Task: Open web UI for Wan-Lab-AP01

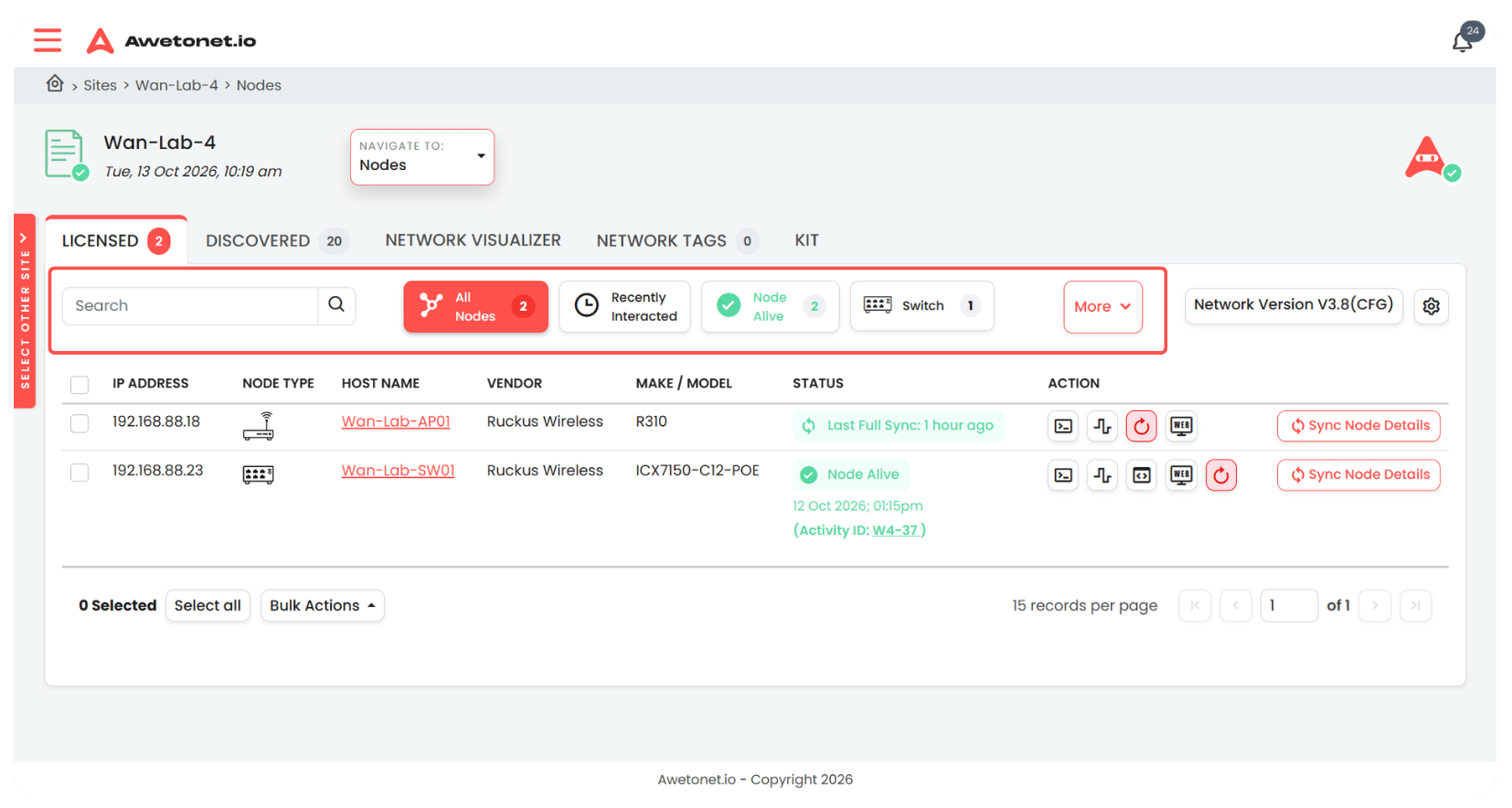Action: pyautogui.click(x=1181, y=426)
